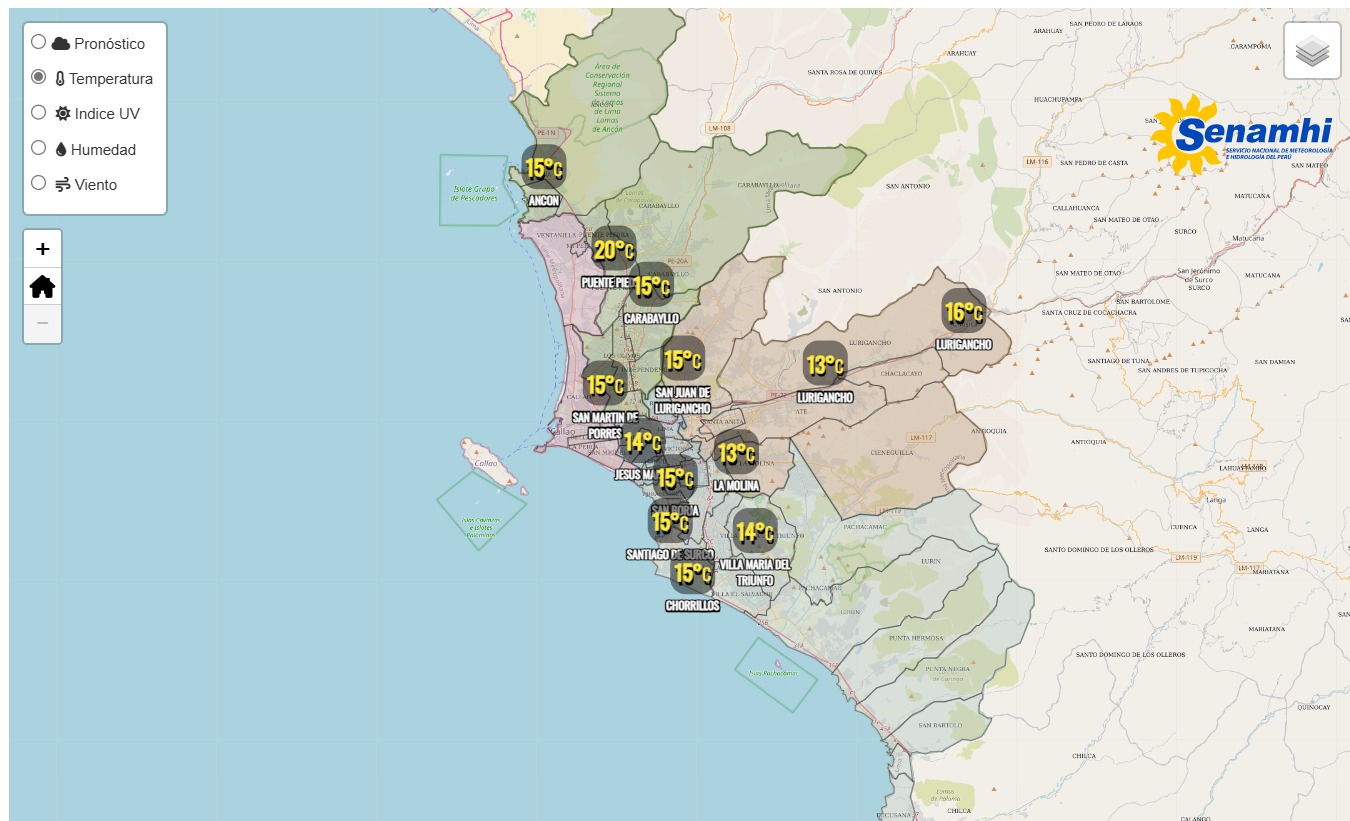Screen dimensions: 1350x821
Task: Enable the Humedad radio option
Action: [38, 148]
